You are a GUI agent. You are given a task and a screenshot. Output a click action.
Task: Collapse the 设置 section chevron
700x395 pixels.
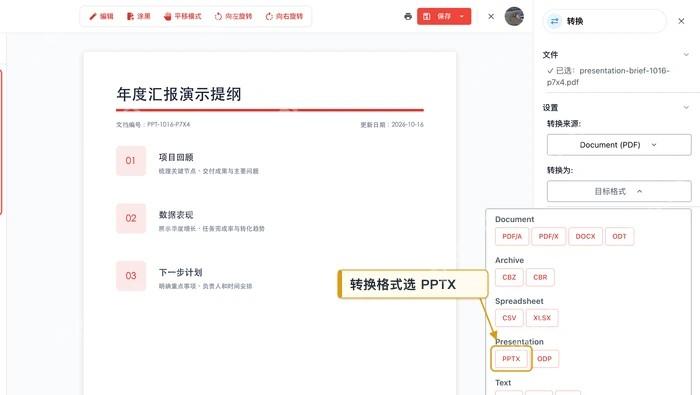(686, 107)
